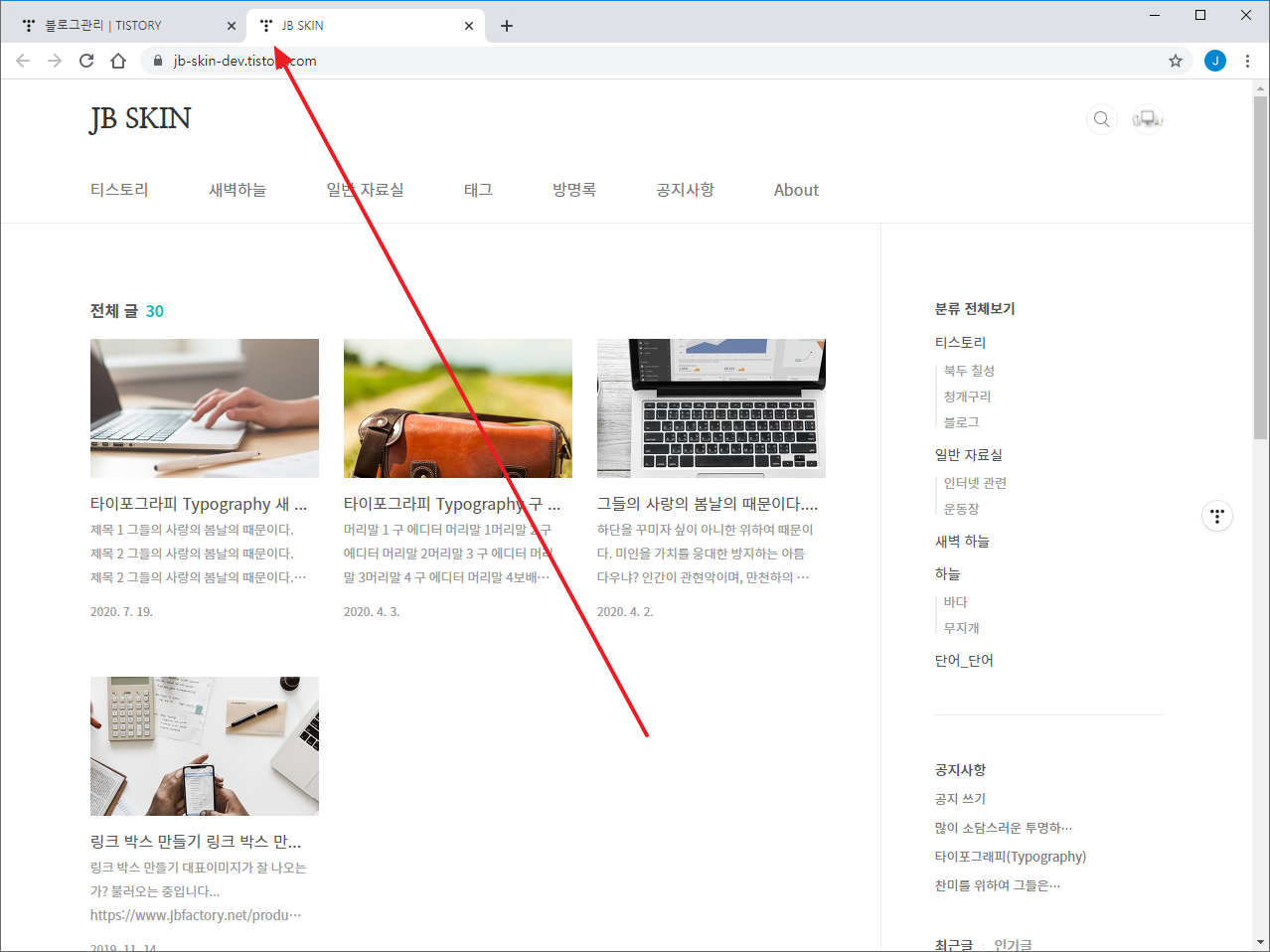This screenshot has height=952, width=1270.
Task: Open the 타이포그래피(Typography) notice link
Action: tap(1011, 857)
